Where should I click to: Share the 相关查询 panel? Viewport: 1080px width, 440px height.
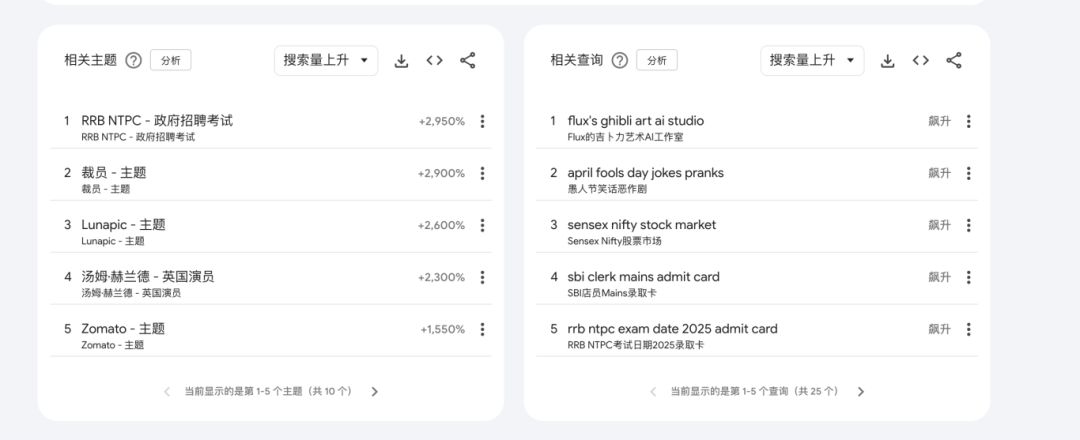(x=953, y=61)
